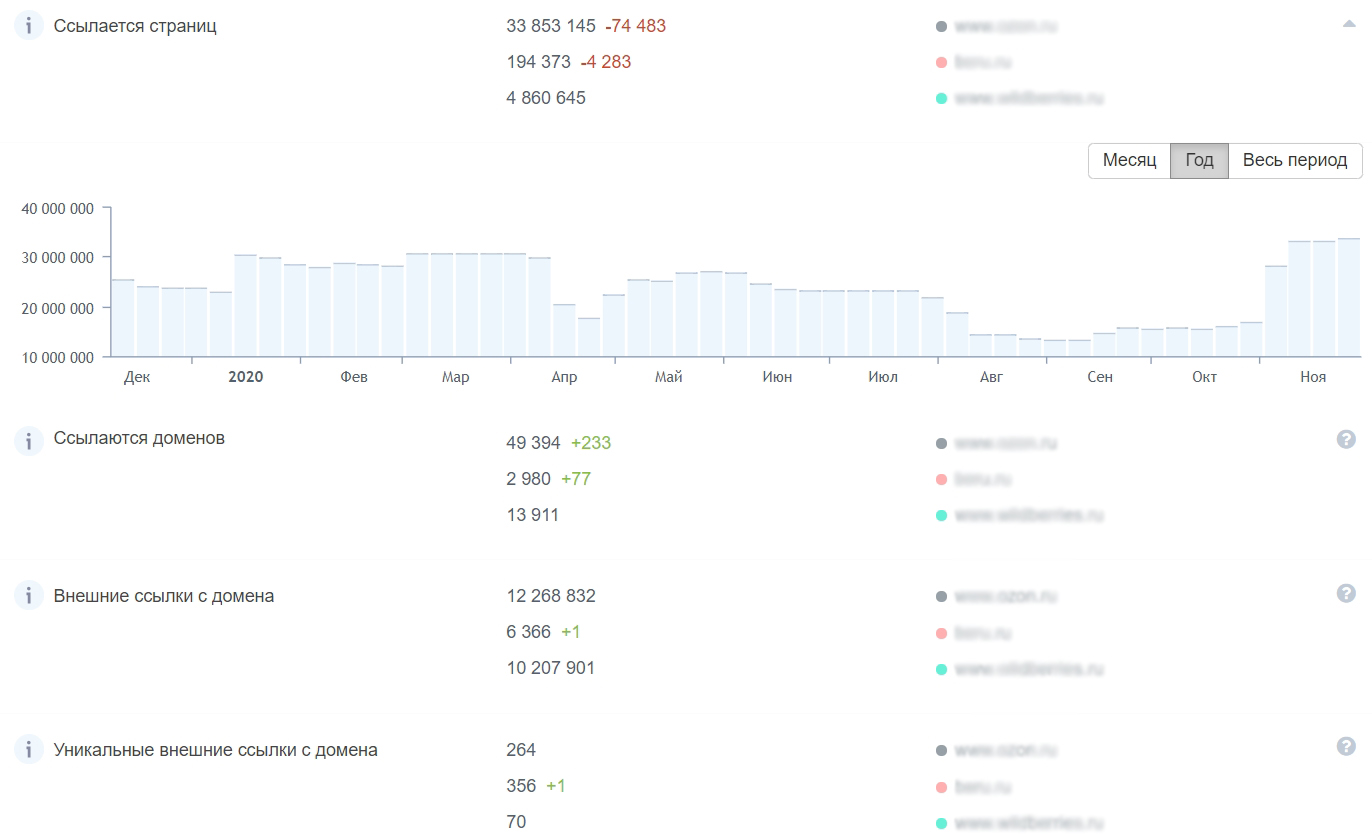Image resolution: width=1372 pixels, height=839 pixels.
Task: Select the "Год" period button
Action: [1199, 160]
